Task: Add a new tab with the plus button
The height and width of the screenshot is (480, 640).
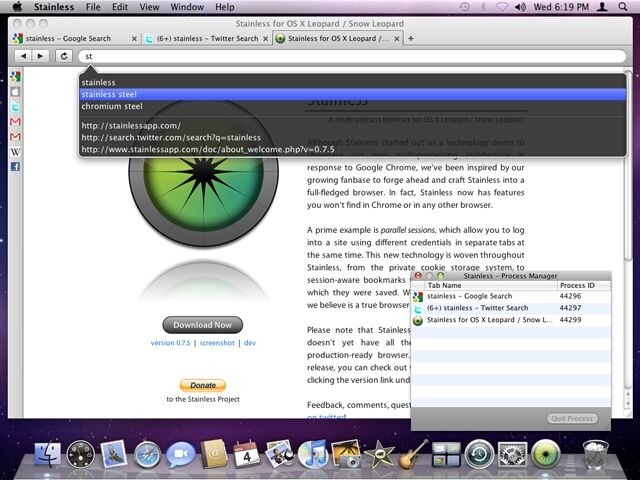Action: point(411,38)
